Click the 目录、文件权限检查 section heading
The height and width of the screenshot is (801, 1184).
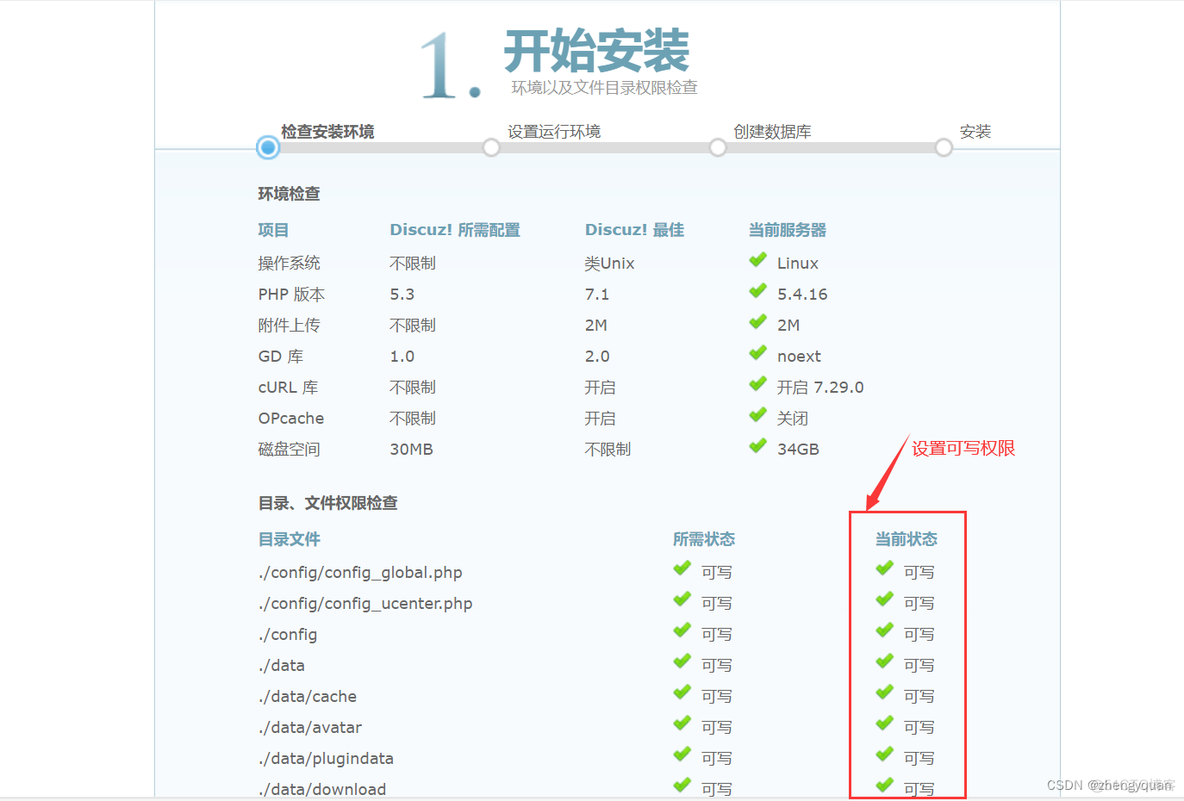(x=328, y=503)
